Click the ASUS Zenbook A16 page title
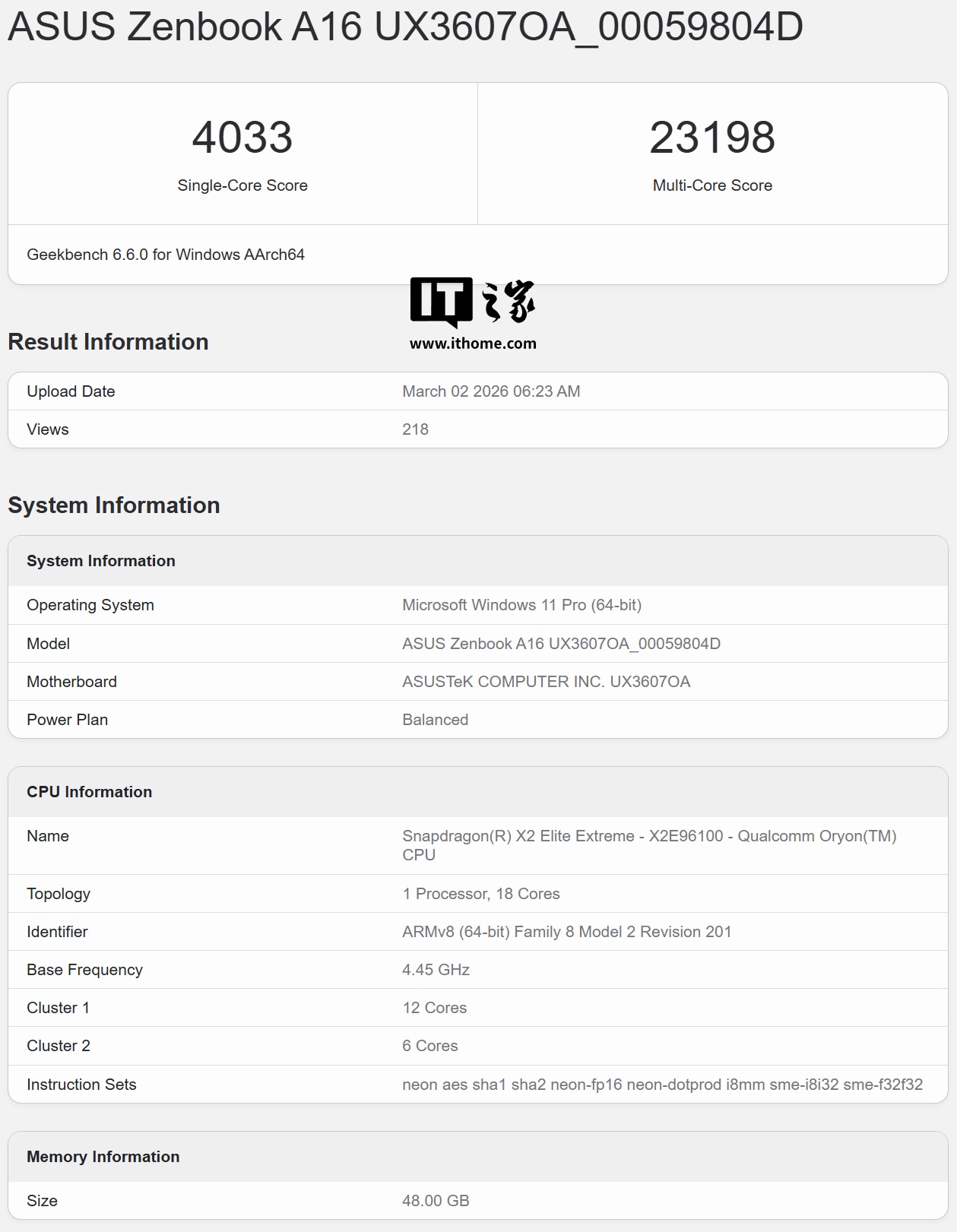The width and height of the screenshot is (957, 1232). pos(405,27)
